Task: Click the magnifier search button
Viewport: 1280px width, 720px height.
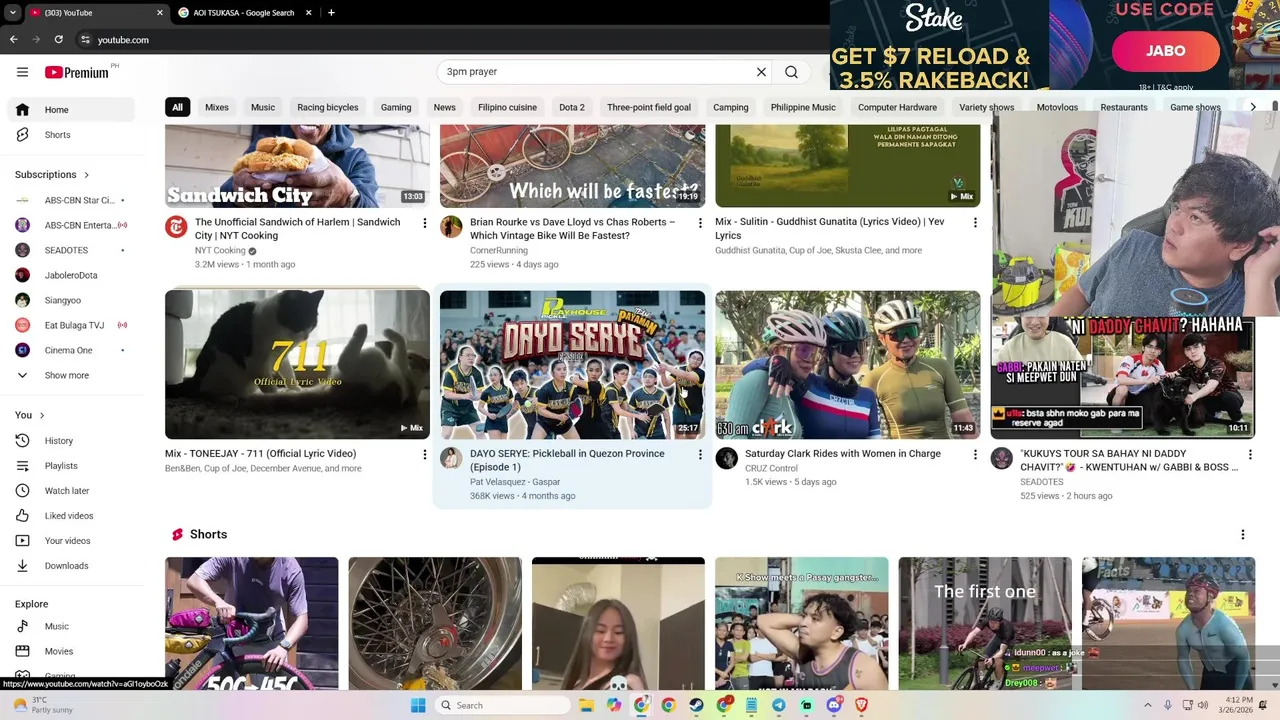Action: click(791, 72)
